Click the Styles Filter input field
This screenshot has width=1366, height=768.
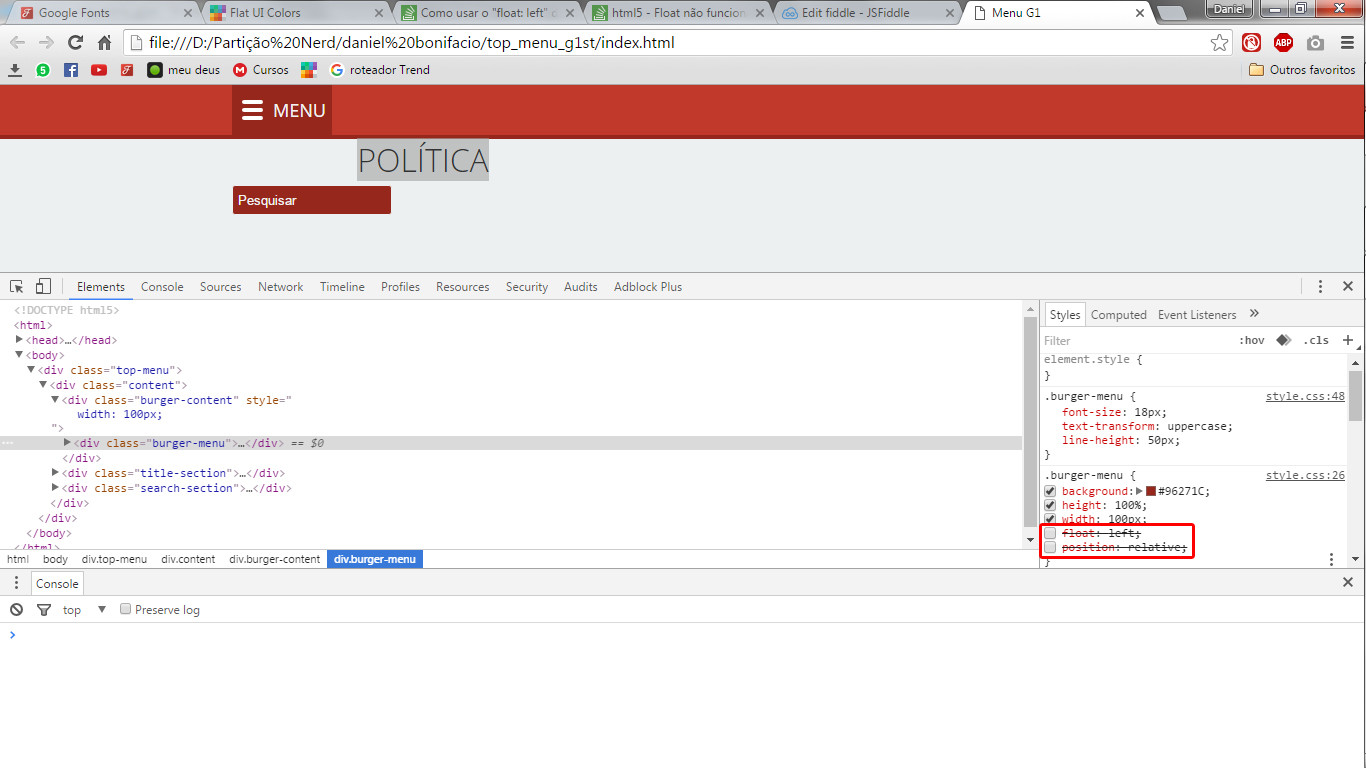click(x=1135, y=340)
